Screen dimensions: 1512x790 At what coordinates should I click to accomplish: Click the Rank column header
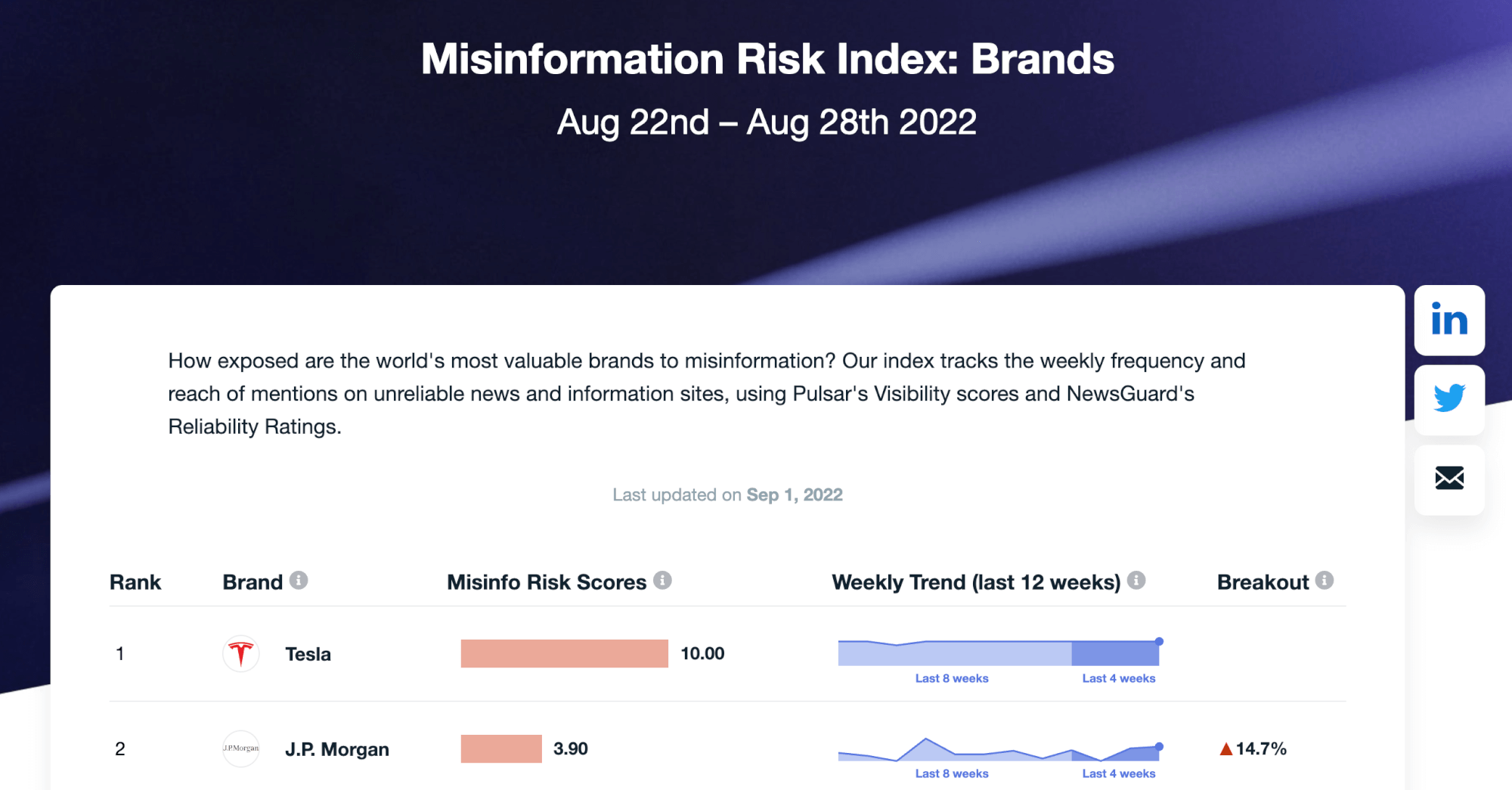pos(135,582)
